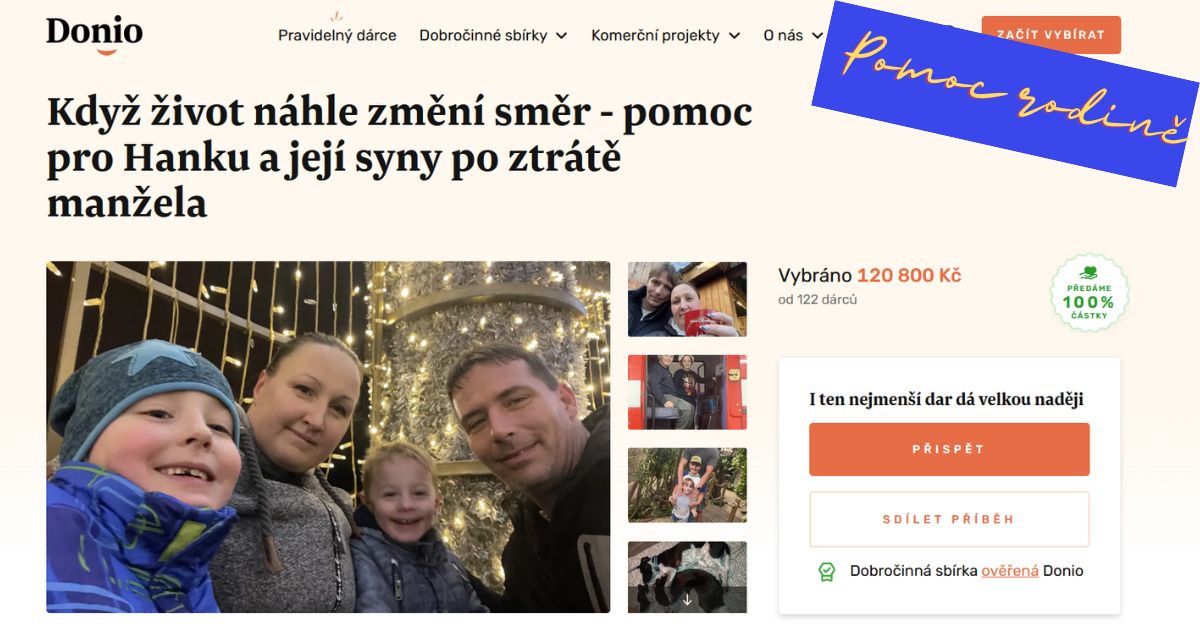Click the campaign title heading

400,158
